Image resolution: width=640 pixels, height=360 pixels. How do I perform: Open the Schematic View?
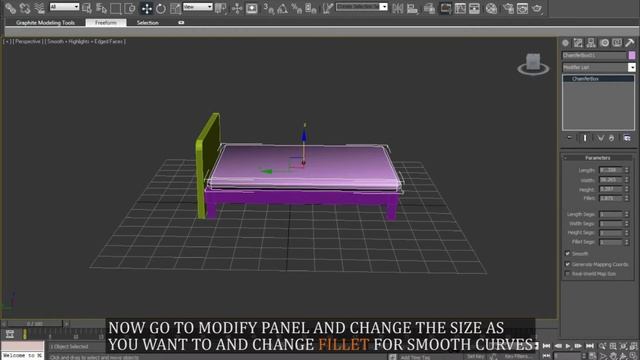474,8
